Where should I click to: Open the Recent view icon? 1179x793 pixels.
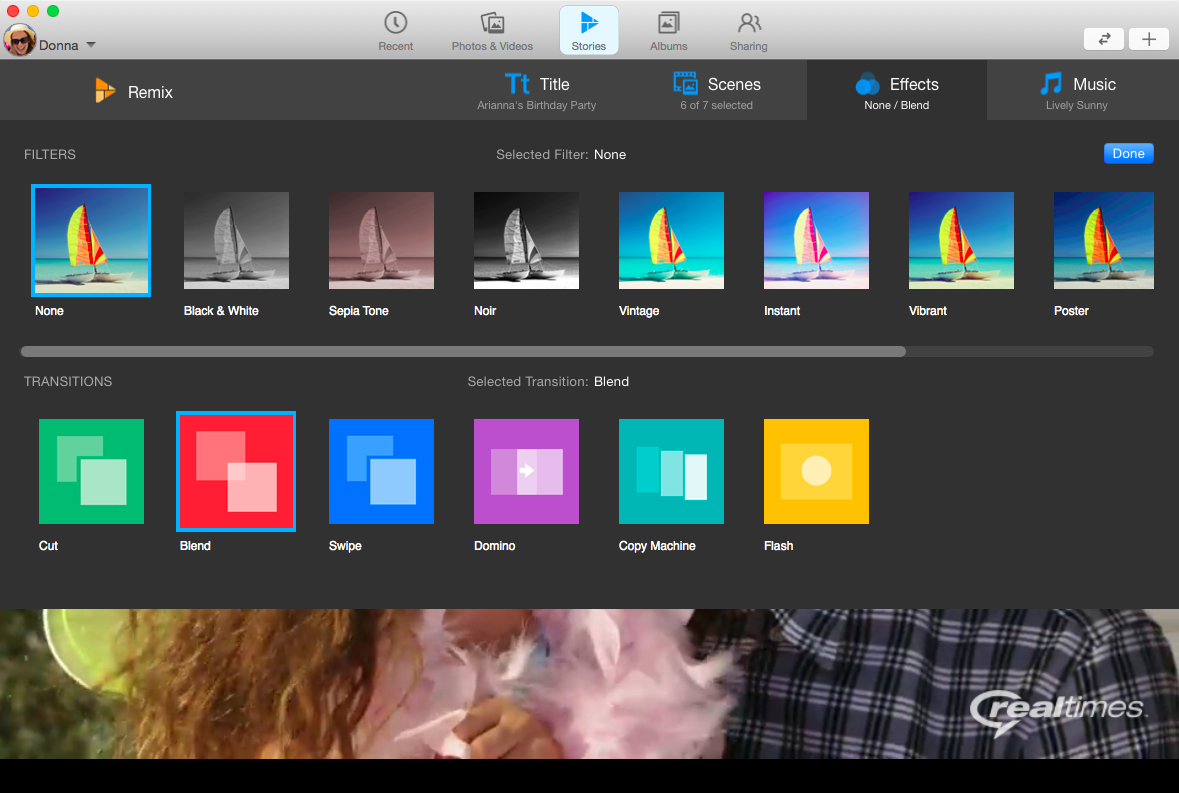395,29
